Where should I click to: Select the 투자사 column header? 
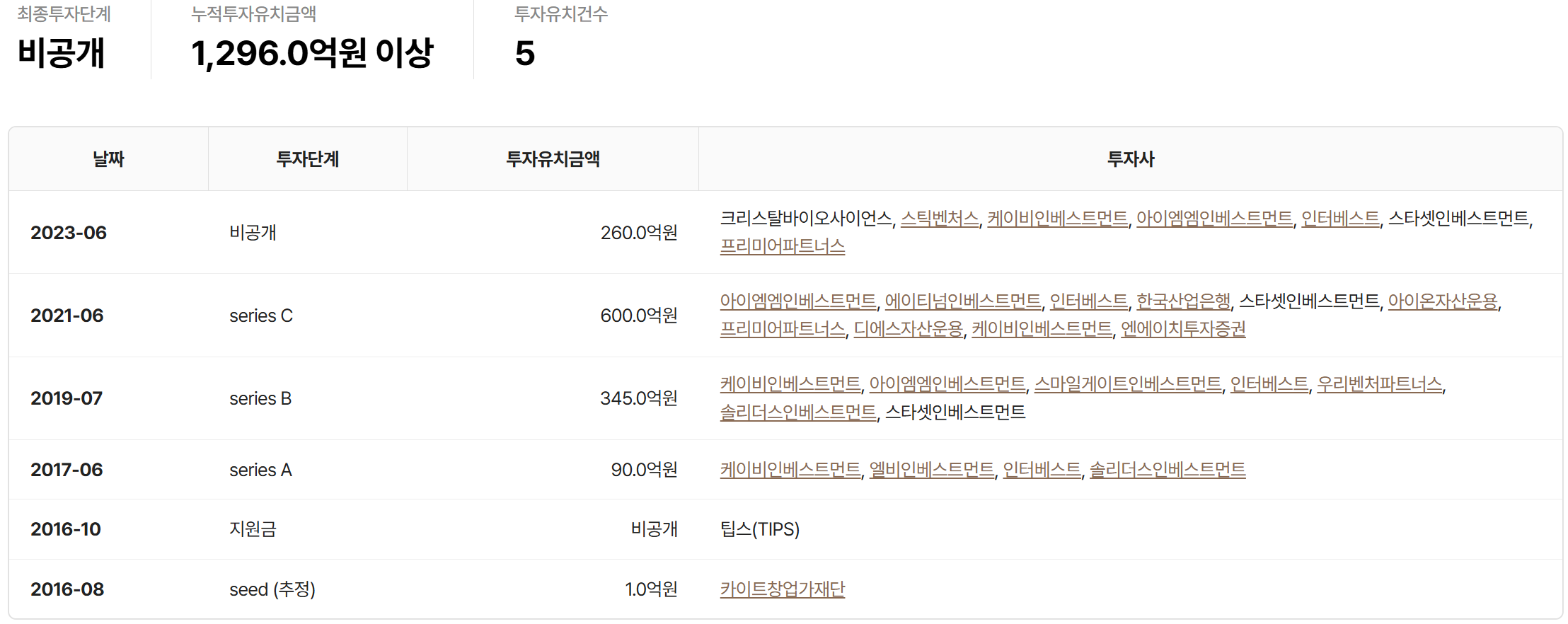coord(1130,159)
